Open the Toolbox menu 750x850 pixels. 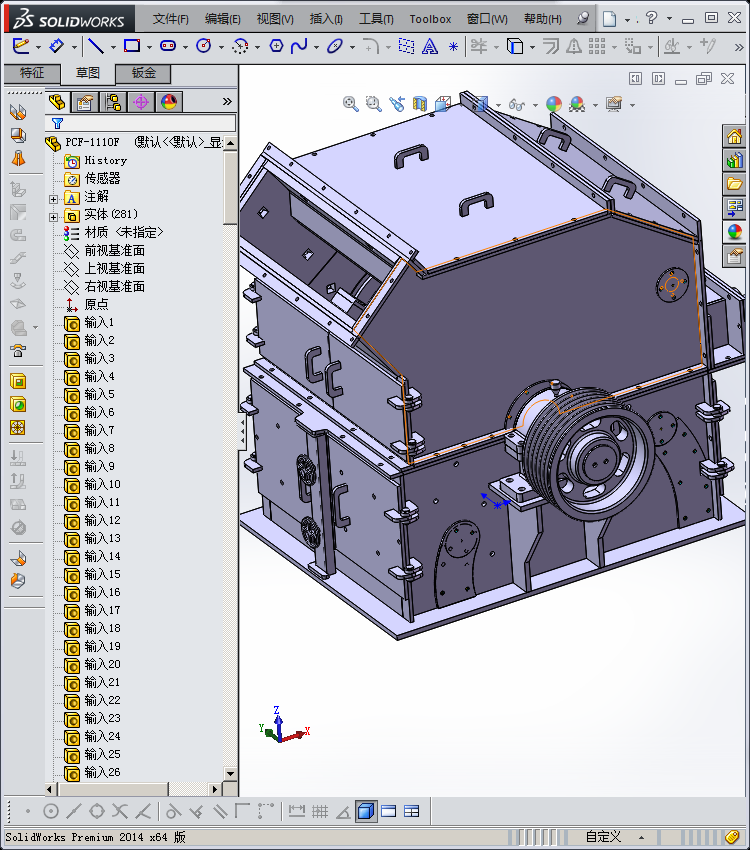430,19
